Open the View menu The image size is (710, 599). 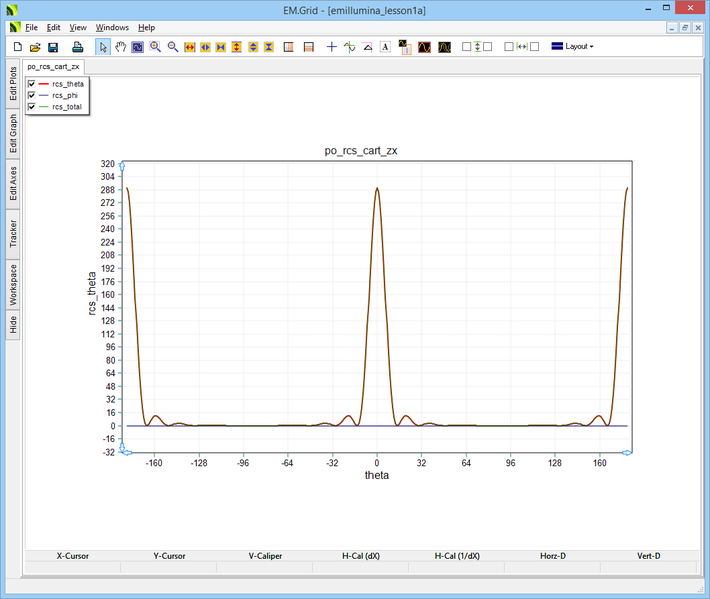pyautogui.click(x=78, y=27)
